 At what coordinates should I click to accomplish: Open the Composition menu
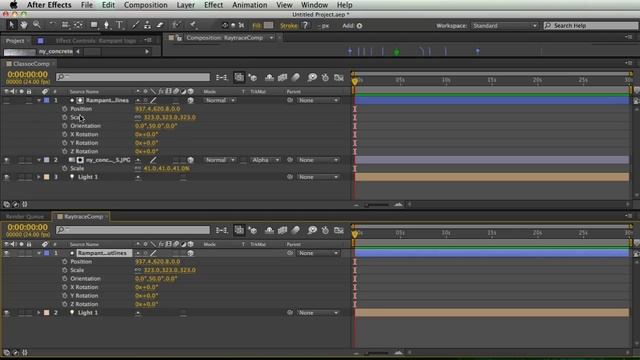pos(145,5)
